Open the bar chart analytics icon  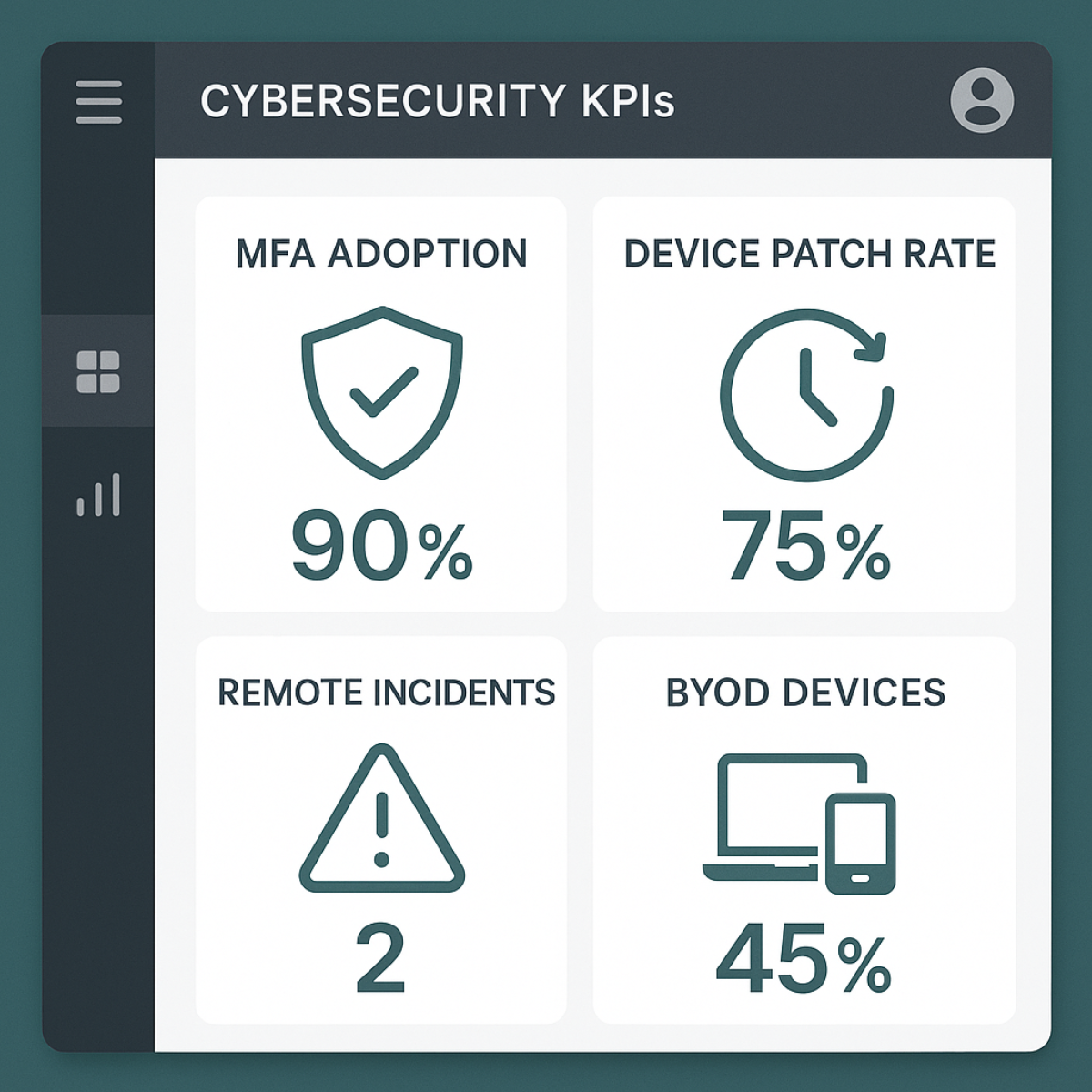pos(98,495)
